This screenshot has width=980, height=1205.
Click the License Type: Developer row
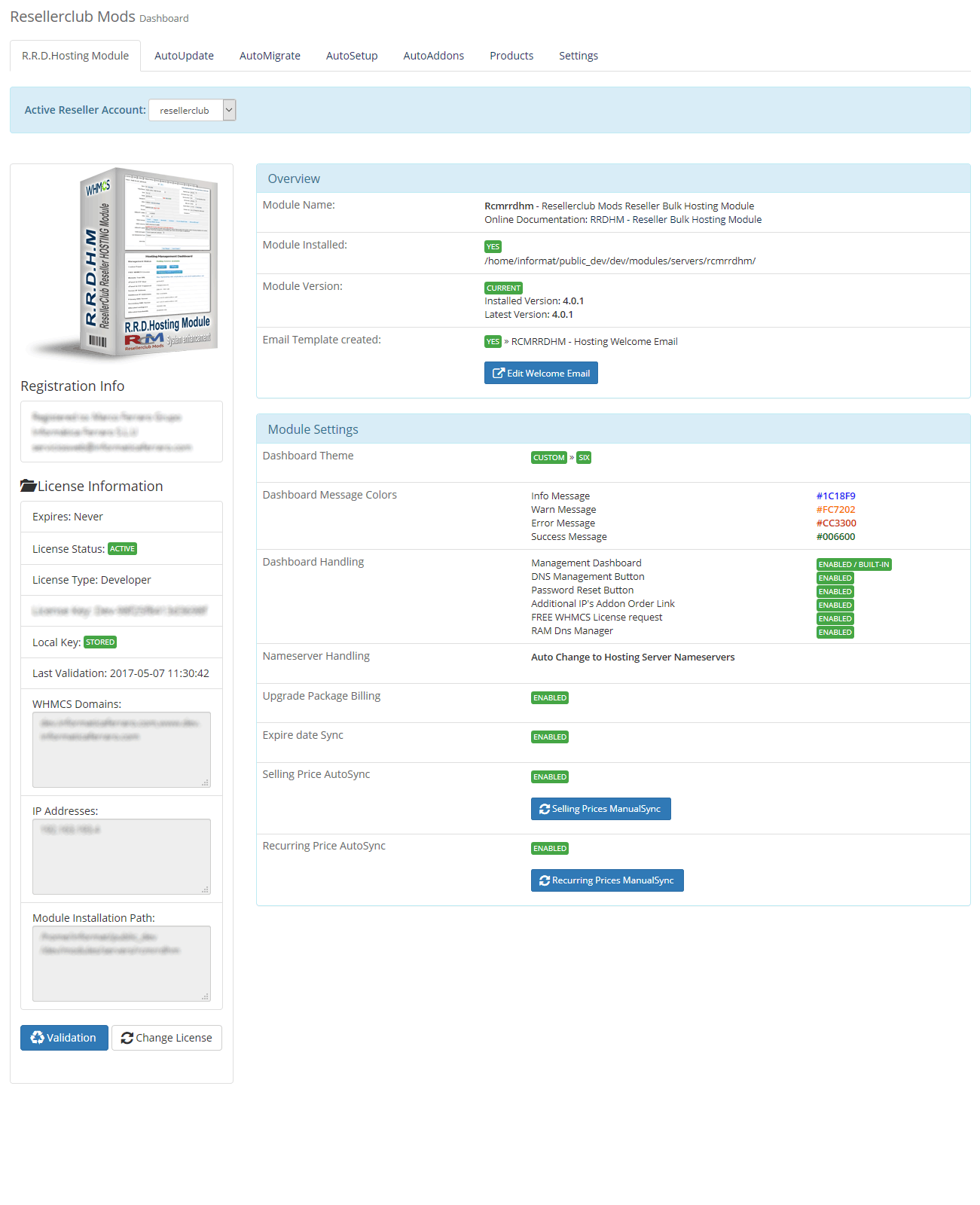[121, 580]
